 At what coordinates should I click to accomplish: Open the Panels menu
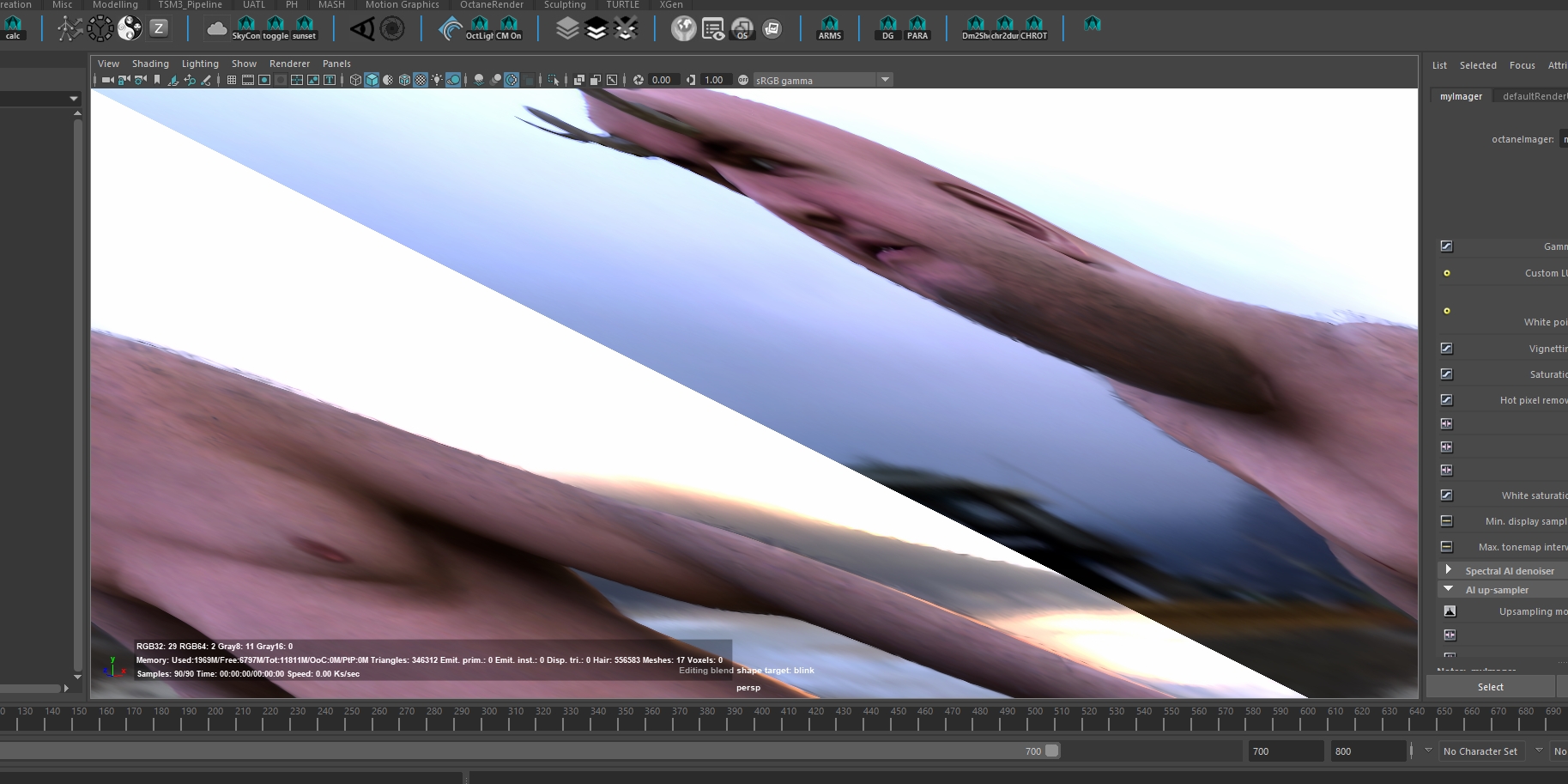336,64
